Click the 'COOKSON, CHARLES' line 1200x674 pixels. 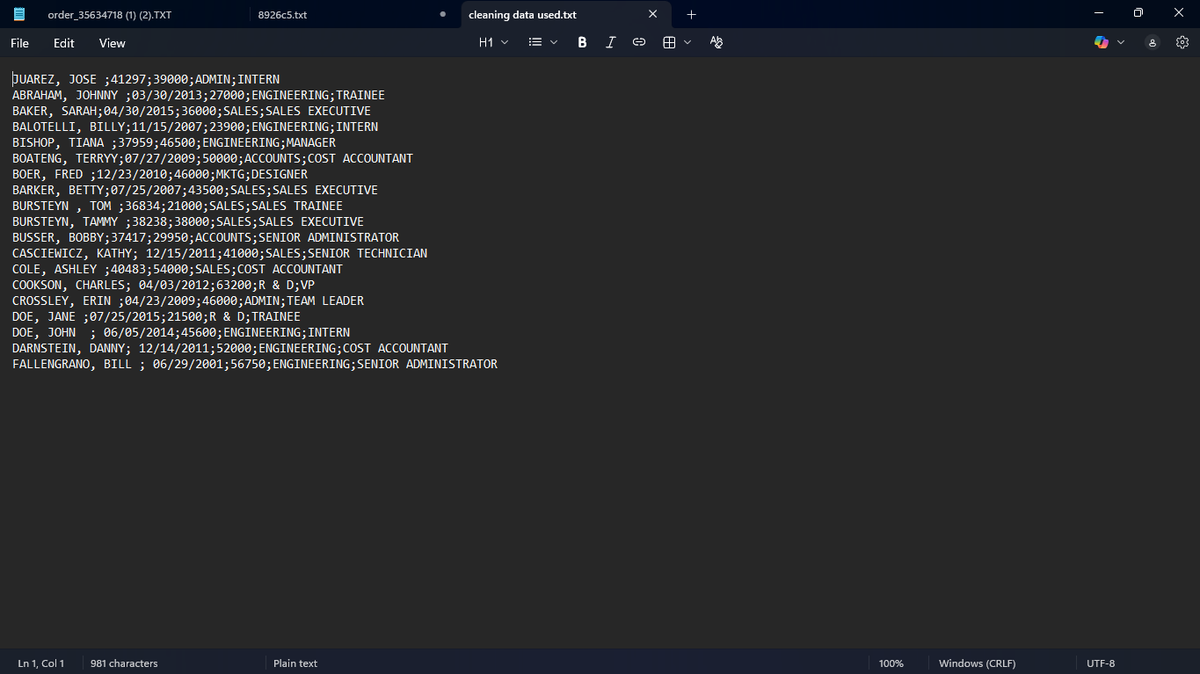163,285
